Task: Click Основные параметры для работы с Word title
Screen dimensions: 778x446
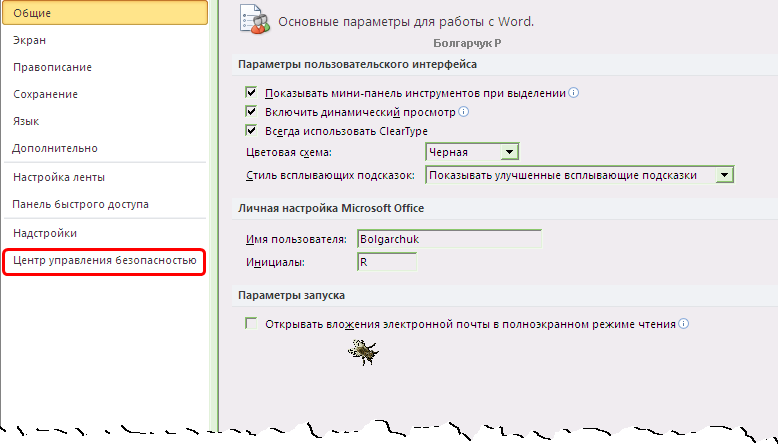Action: [406, 22]
